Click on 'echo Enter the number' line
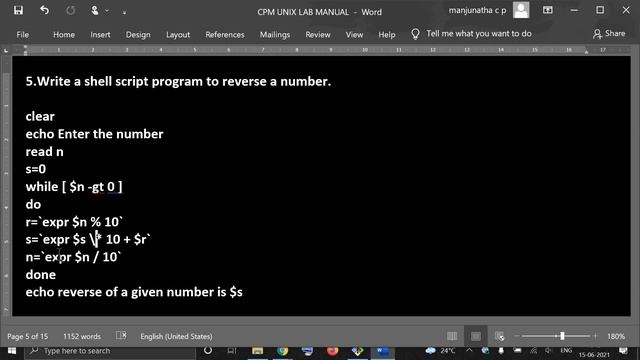The image size is (640, 360). click(x=94, y=134)
